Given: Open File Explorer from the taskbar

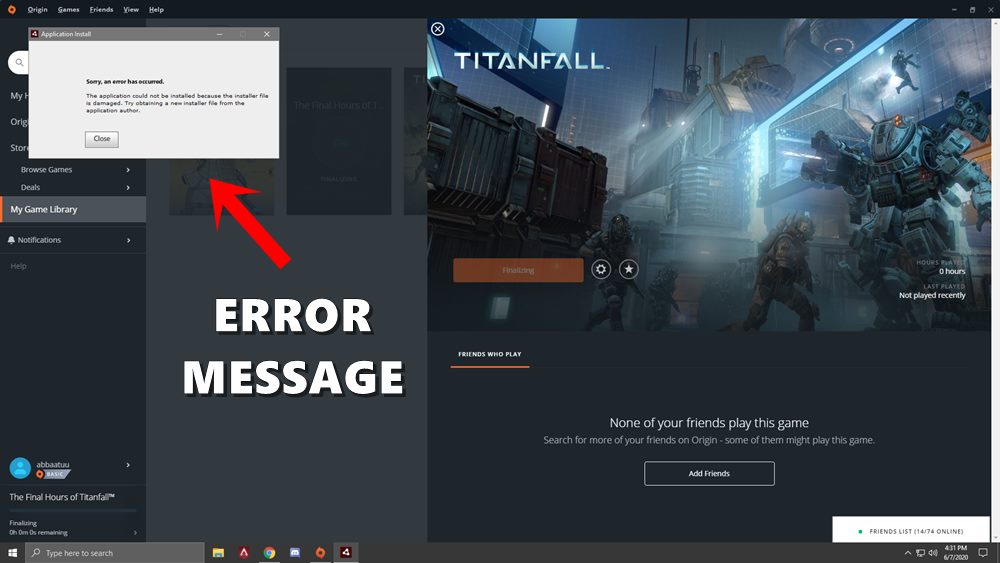Looking at the screenshot, I should [x=218, y=553].
